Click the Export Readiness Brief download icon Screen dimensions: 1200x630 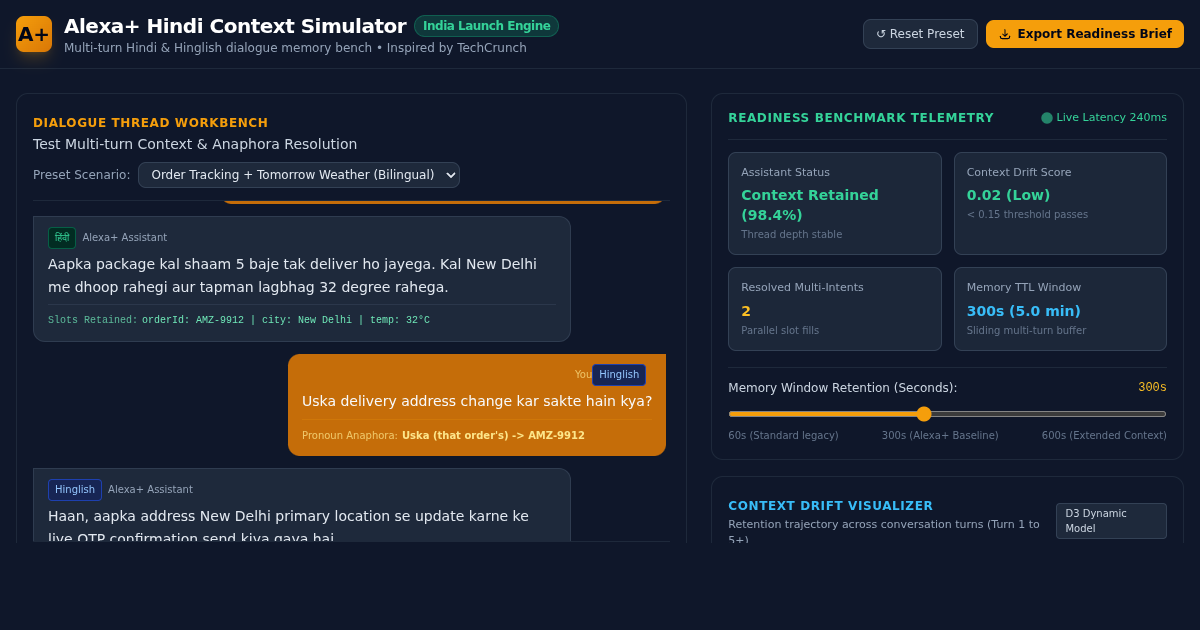click(1005, 34)
